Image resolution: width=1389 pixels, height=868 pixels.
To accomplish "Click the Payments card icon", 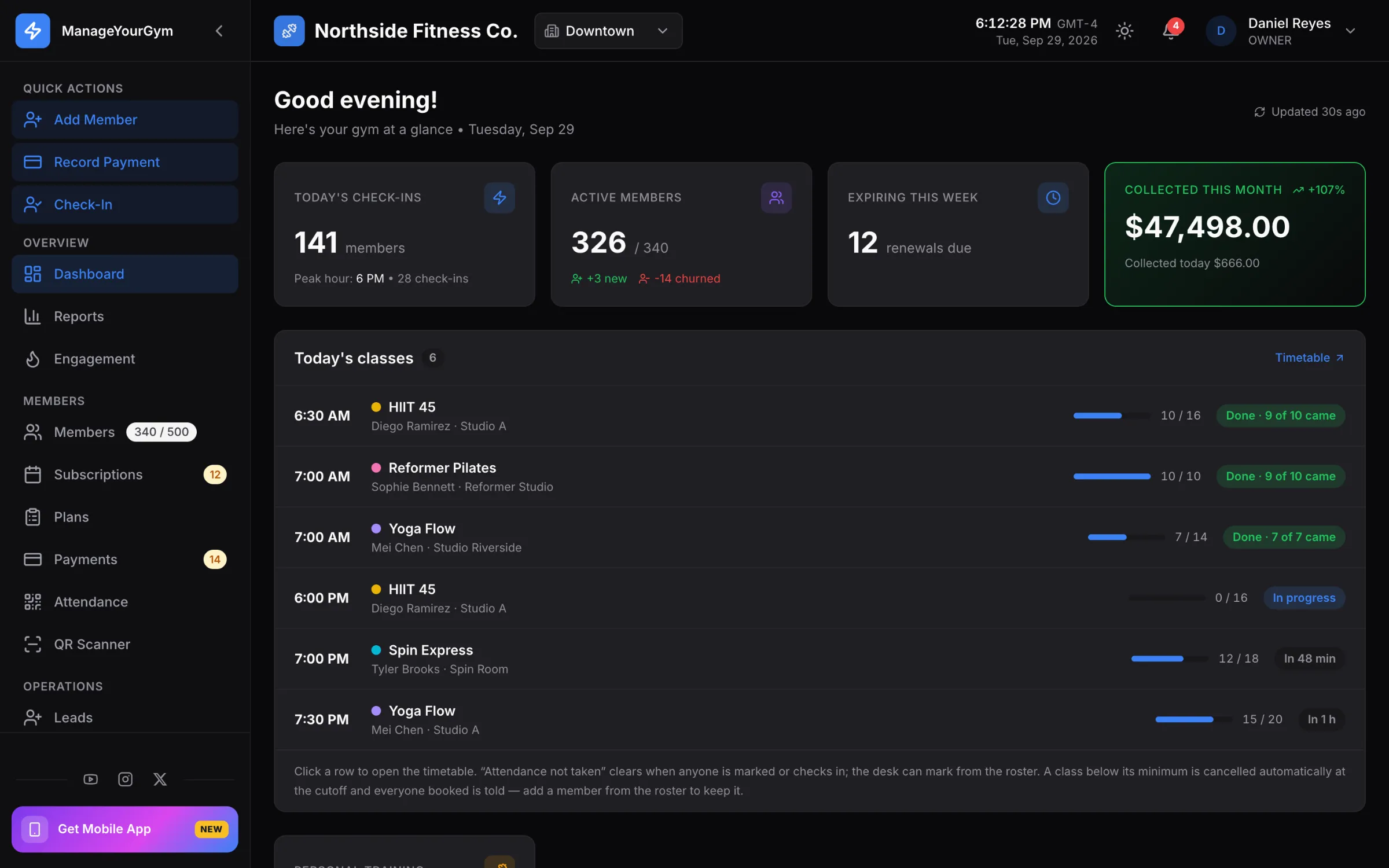I will (x=32, y=559).
